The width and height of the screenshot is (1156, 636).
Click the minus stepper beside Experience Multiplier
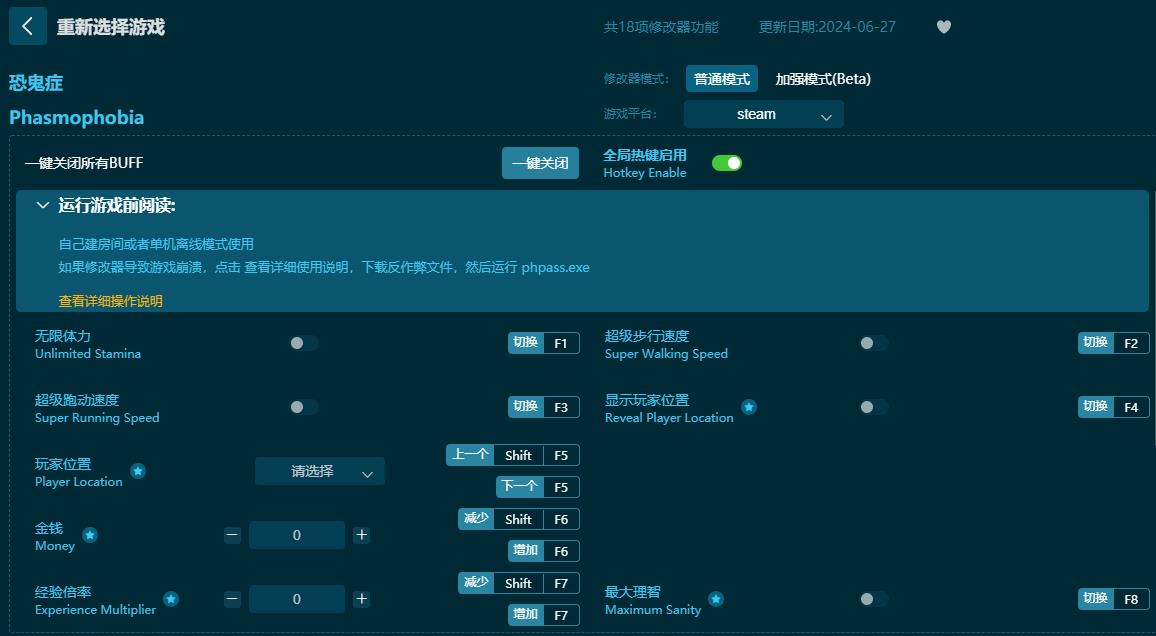pos(231,599)
